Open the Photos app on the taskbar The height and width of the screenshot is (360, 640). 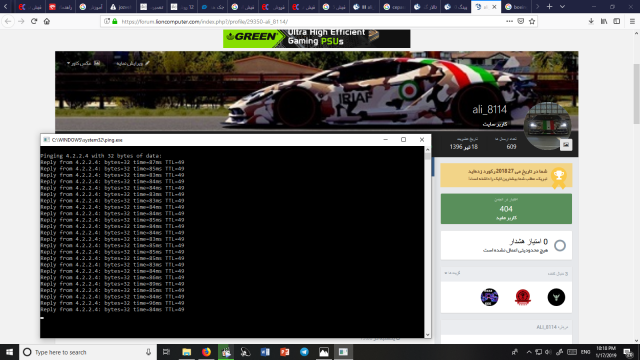coord(324,352)
